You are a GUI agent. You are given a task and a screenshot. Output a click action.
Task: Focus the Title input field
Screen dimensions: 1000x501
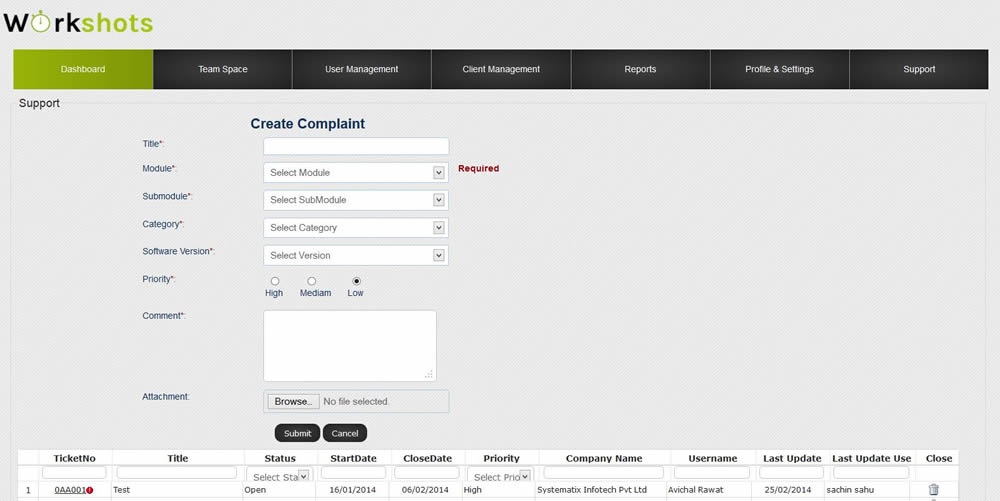click(355, 146)
